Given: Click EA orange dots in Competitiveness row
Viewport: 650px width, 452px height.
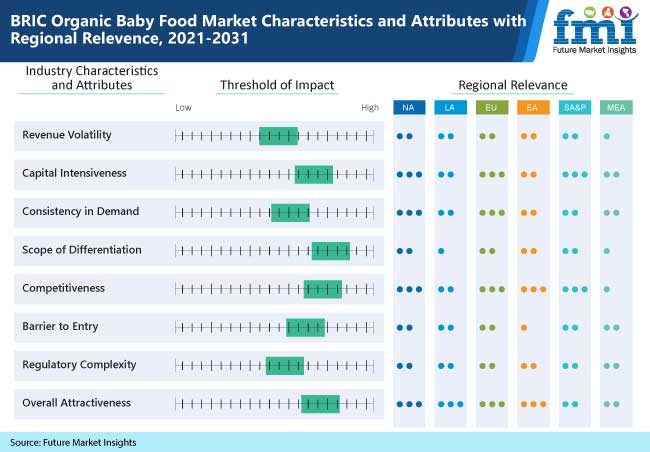Looking at the screenshot, I should click(533, 289).
